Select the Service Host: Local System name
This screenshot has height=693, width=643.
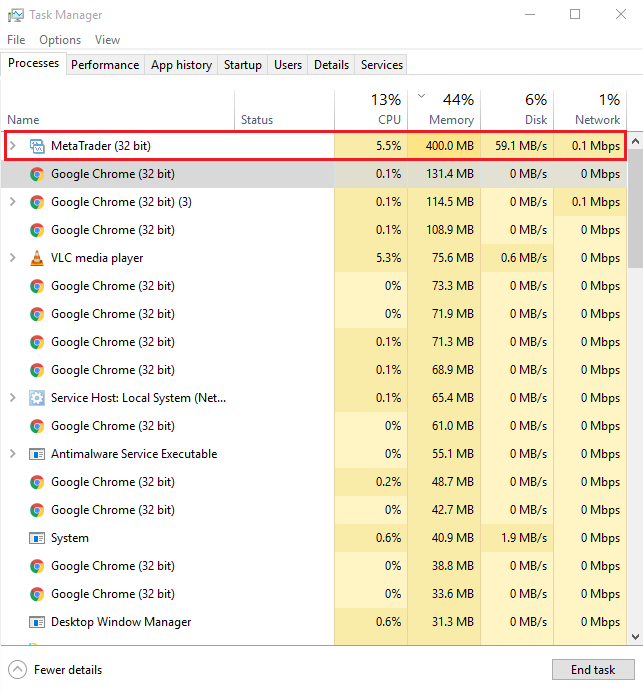pos(138,398)
